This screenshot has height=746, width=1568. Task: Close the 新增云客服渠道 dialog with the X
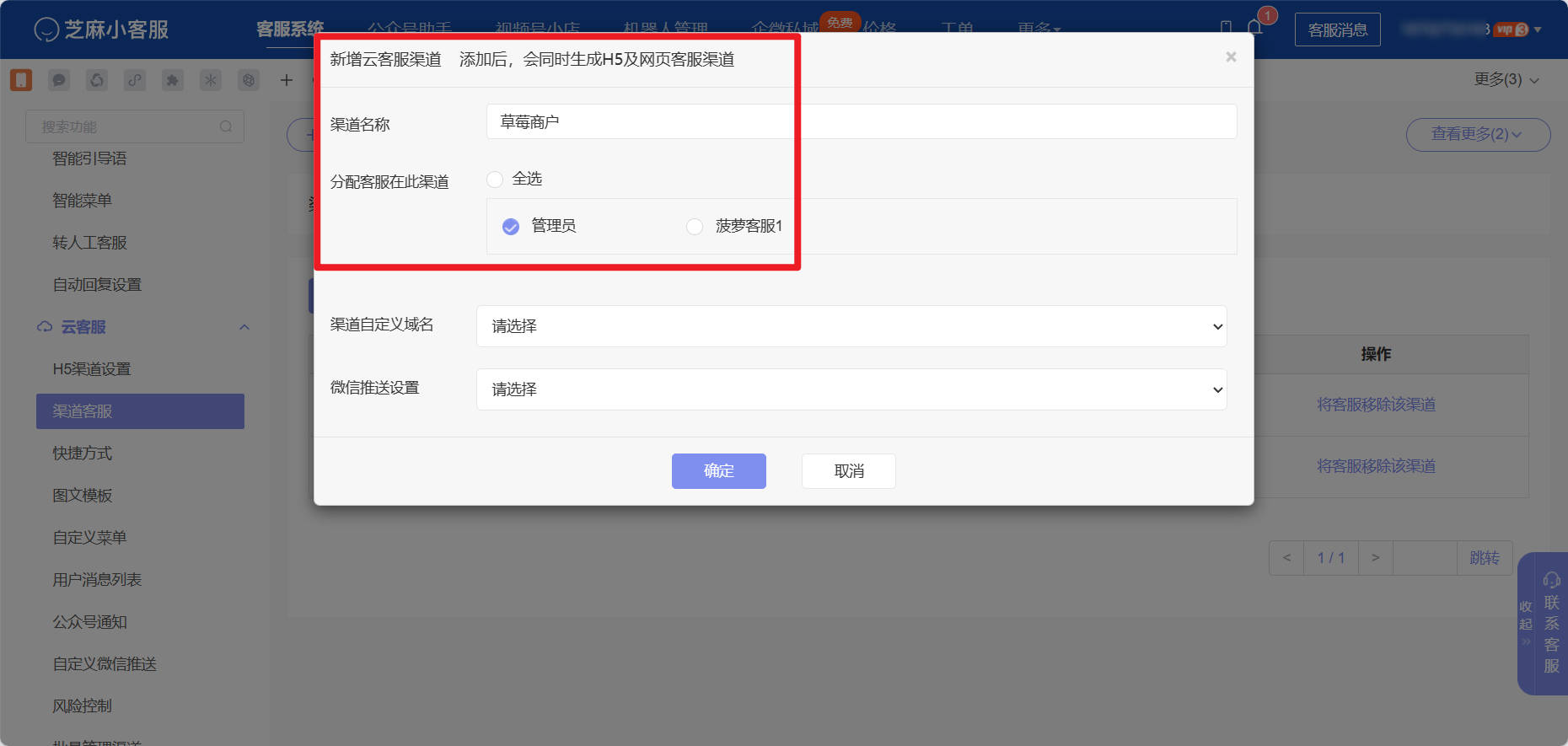coord(1231,56)
